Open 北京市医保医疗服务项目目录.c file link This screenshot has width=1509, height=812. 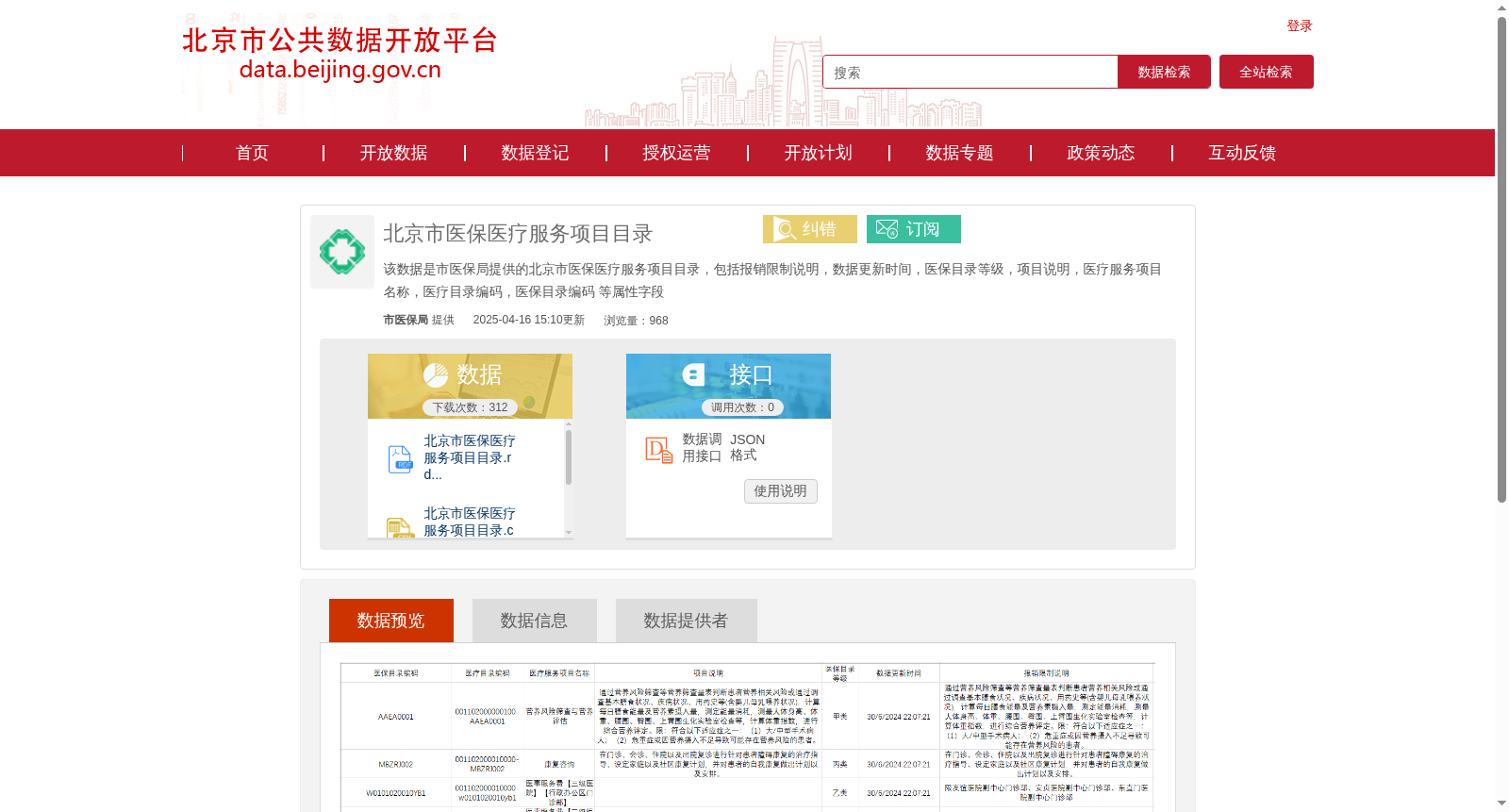coord(470,522)
